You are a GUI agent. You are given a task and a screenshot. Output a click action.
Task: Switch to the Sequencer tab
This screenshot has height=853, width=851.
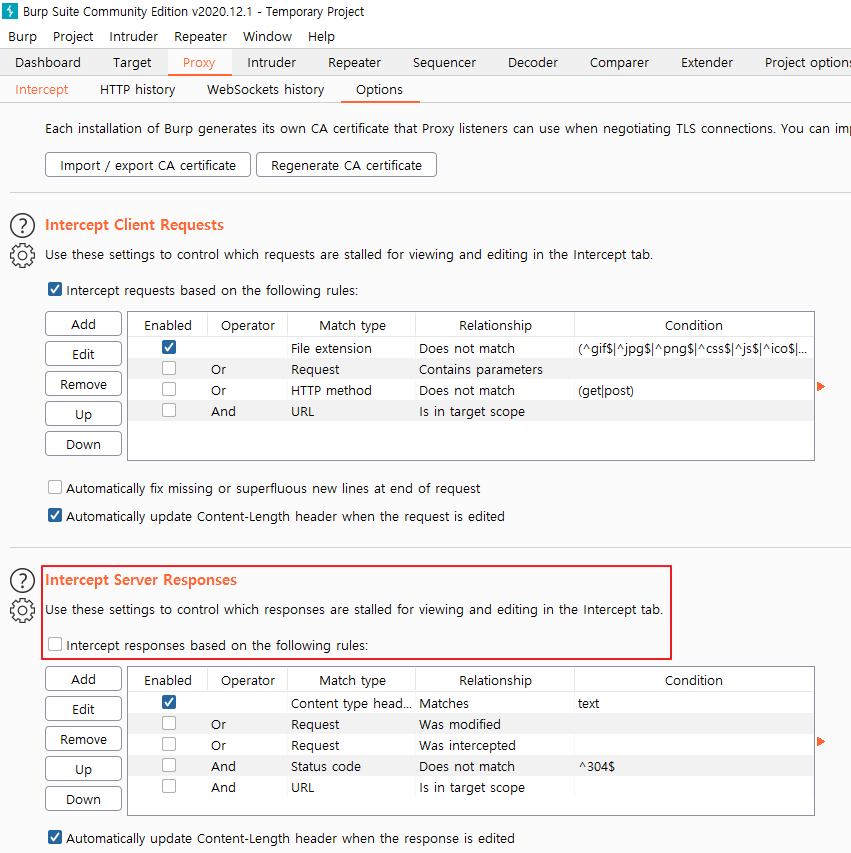444,63
